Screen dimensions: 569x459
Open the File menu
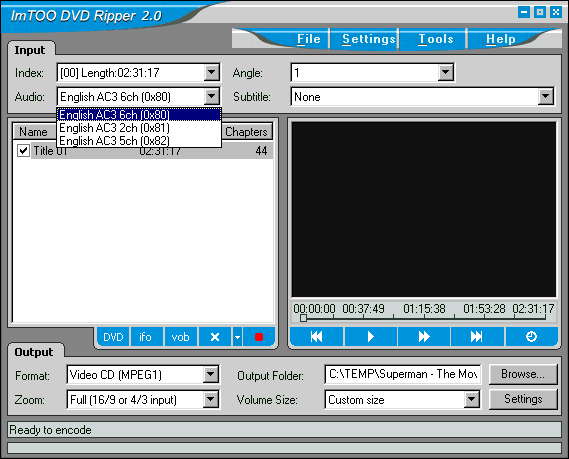pyautogui.click(x=308, y=39)
